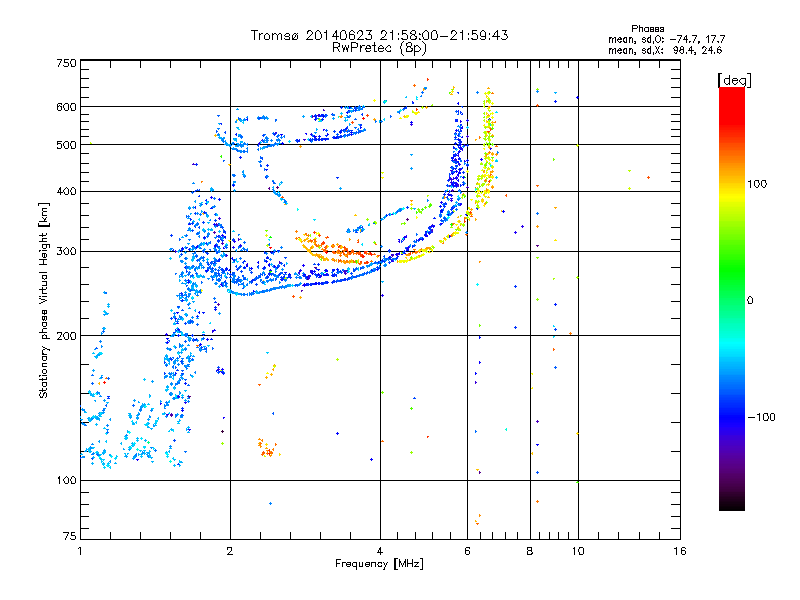800x600 pixels.
Task: Click the x-axis label '1'
Action: tap(80, 551)
